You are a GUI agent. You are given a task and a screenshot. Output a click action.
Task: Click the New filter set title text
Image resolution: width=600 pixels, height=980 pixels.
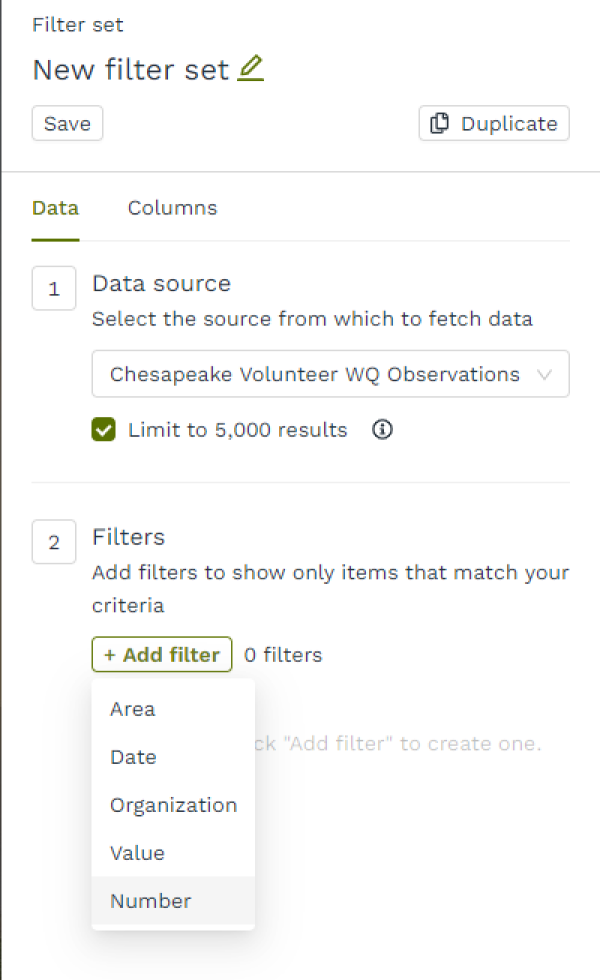(x=130, y=69)
